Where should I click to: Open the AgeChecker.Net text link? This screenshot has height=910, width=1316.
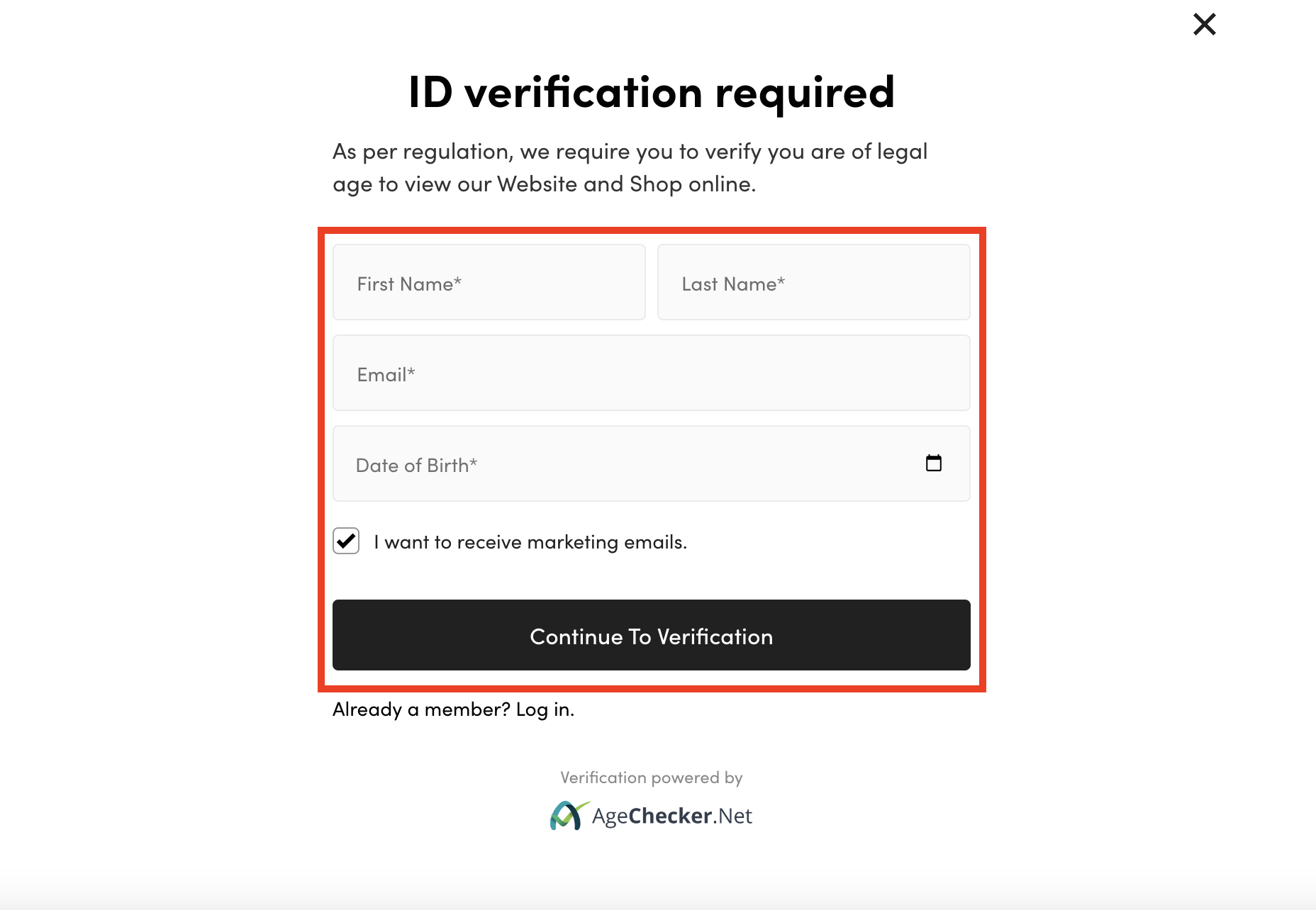[672, 816]
